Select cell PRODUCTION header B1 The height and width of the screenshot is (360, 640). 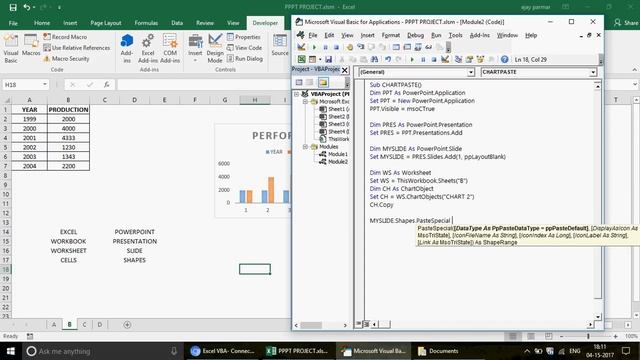coord(68,109)
